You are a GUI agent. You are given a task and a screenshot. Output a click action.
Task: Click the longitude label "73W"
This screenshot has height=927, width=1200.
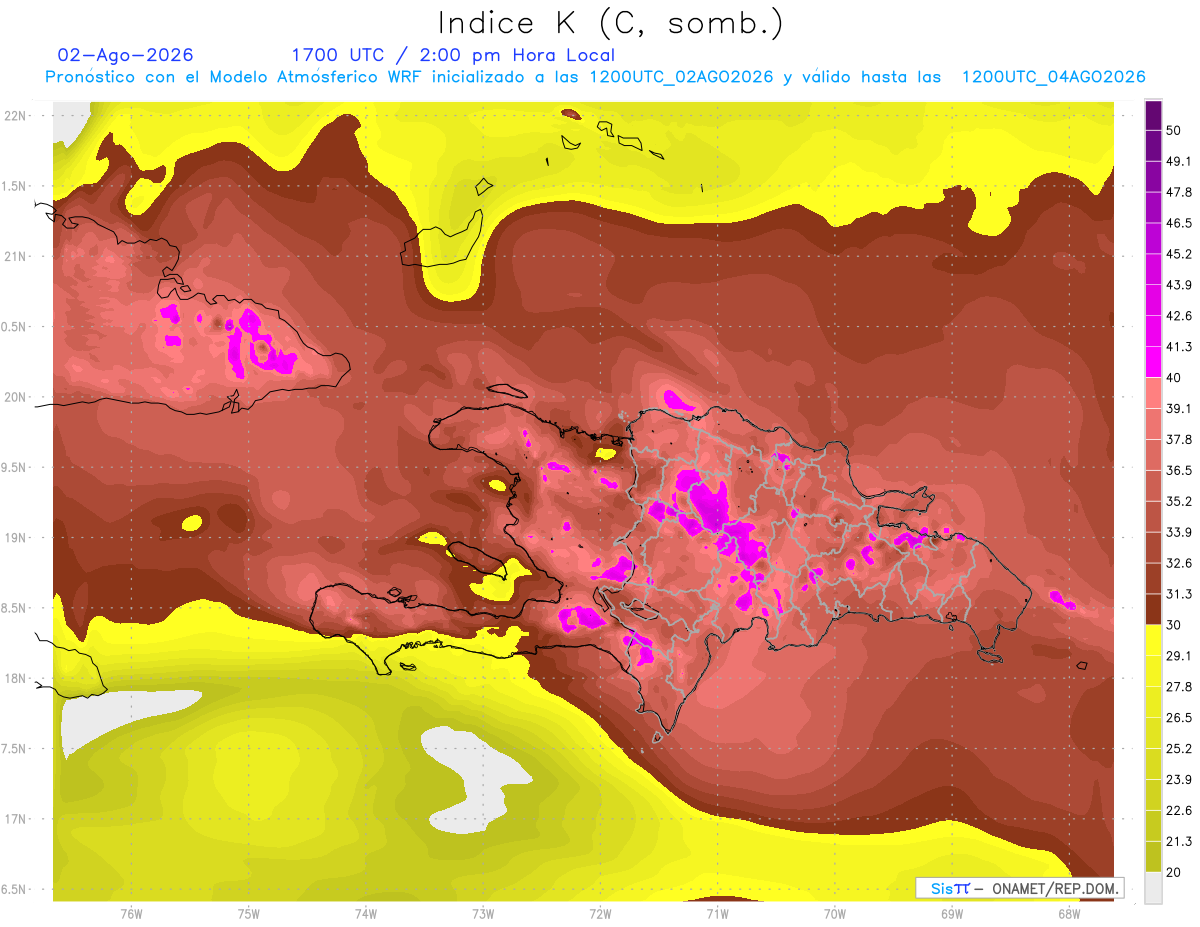point(483,914)
